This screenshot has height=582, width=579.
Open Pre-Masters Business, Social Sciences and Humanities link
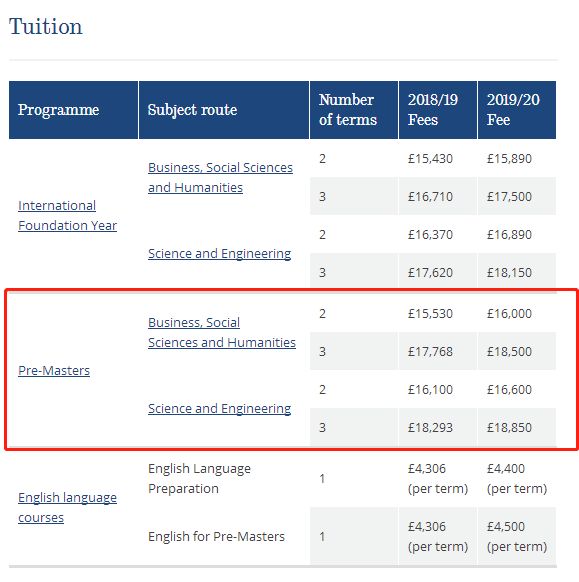[222, 333]
